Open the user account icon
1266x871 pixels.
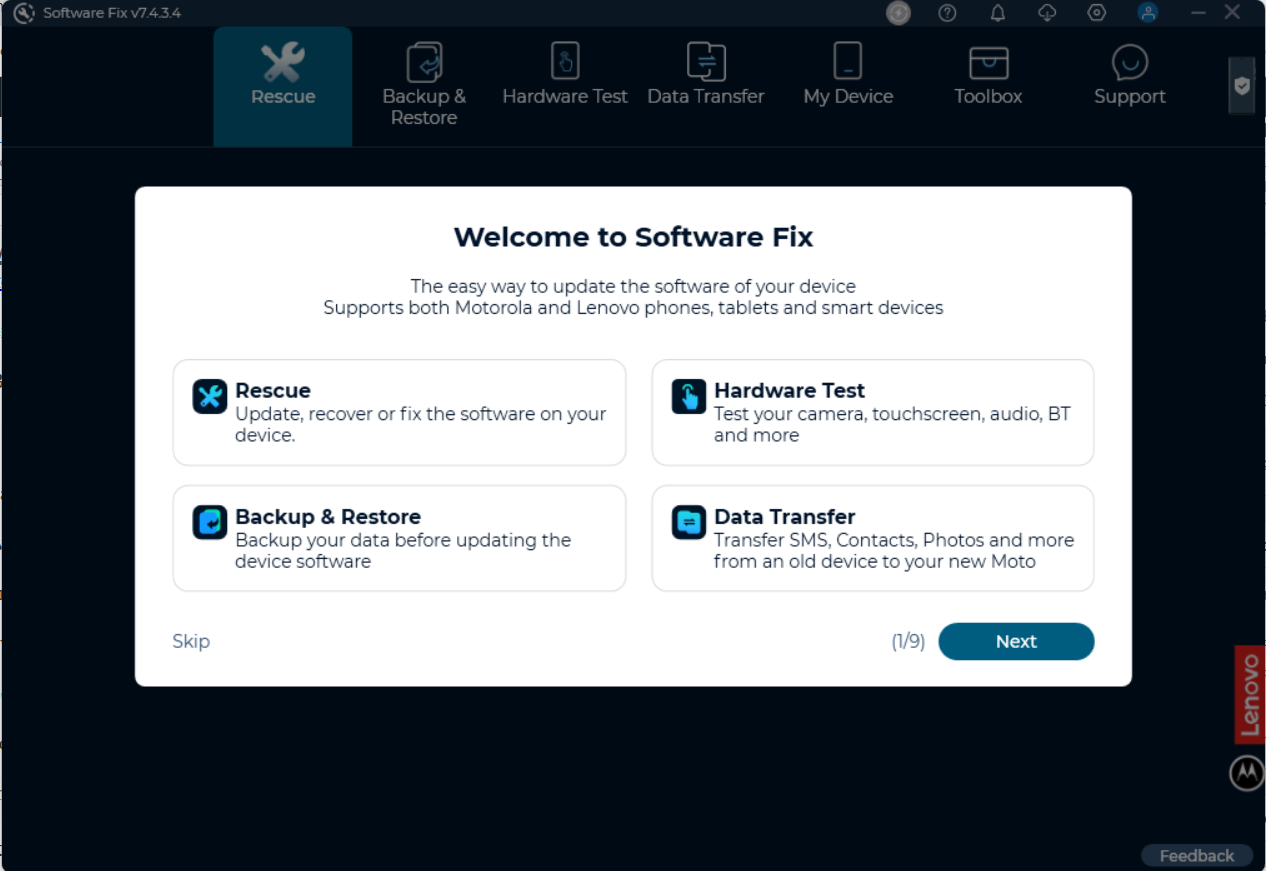tap(1146, 13)
